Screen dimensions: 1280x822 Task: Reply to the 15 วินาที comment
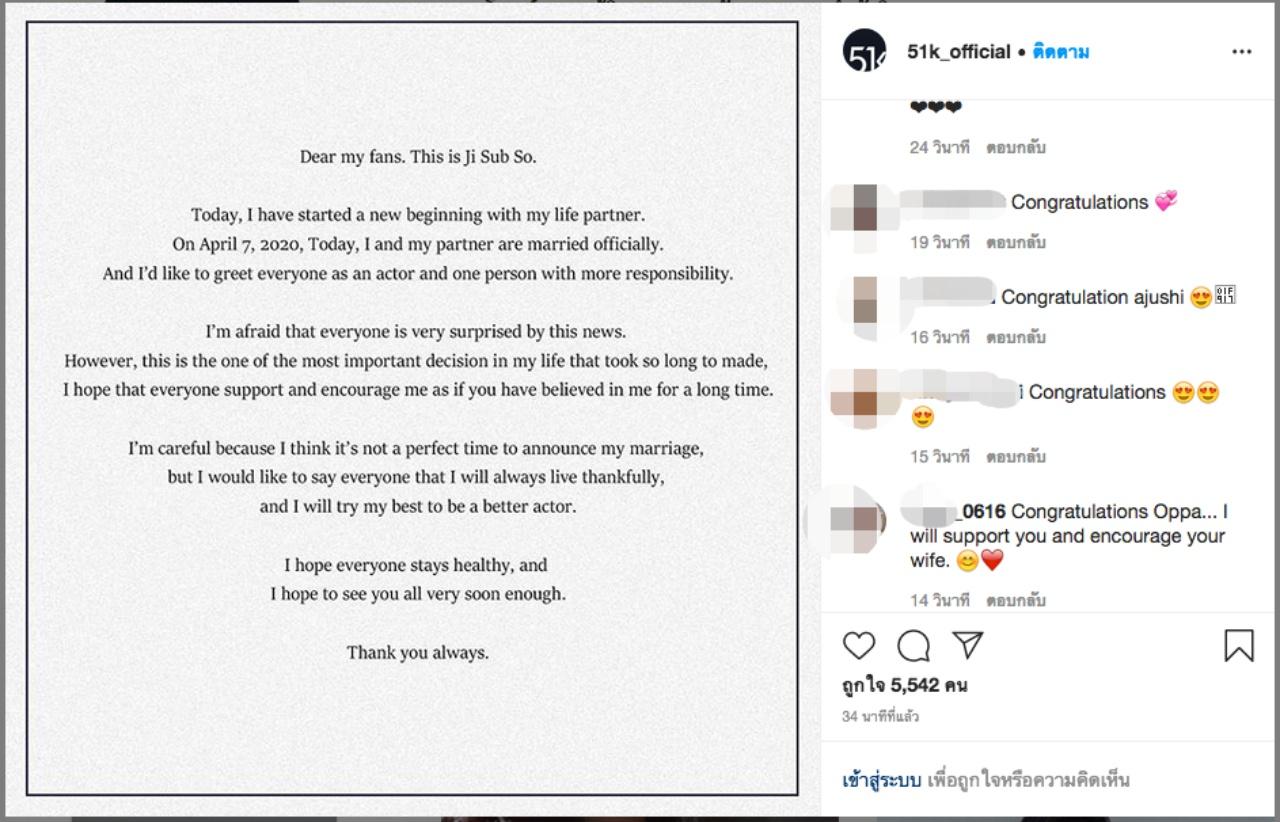pos(1015,457)
